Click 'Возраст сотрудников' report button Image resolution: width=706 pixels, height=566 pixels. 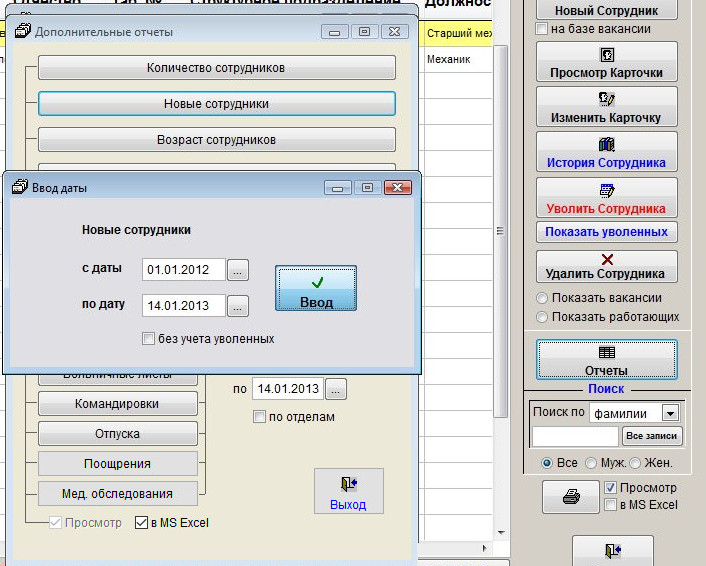pos(217,140)
